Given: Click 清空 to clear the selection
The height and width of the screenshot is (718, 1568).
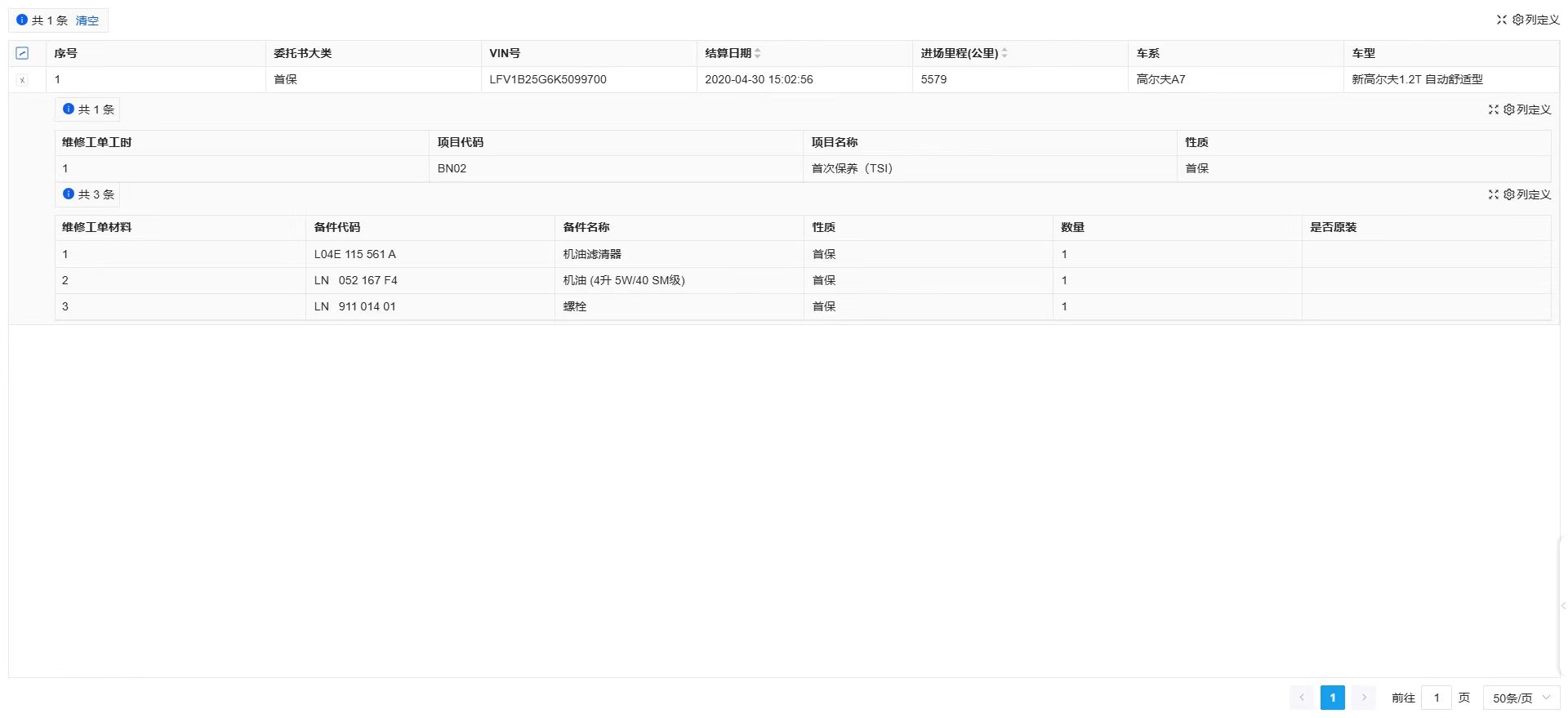Looking at the screenshot, I should click(x=87, y=20).
